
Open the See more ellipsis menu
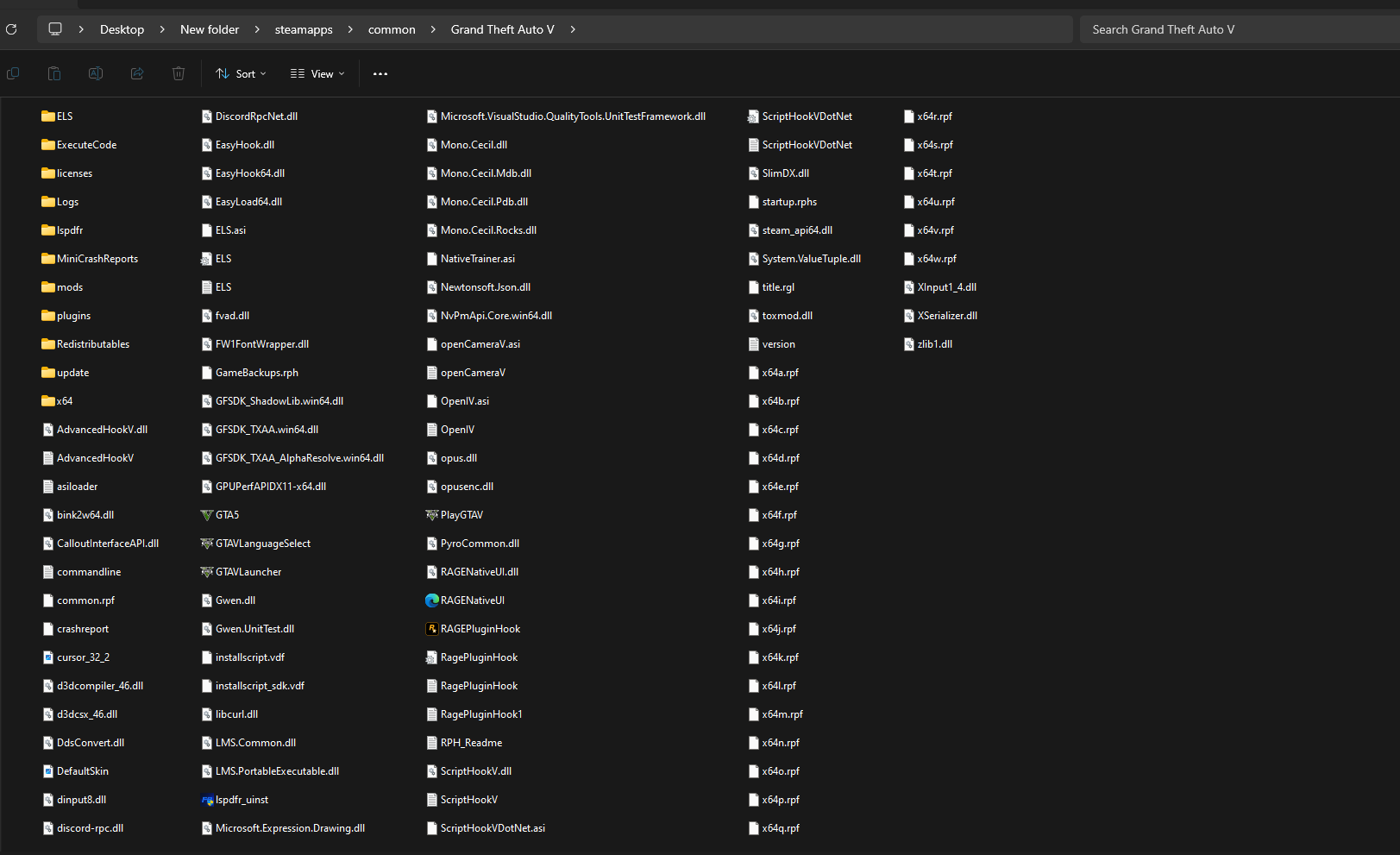[380, 74]
